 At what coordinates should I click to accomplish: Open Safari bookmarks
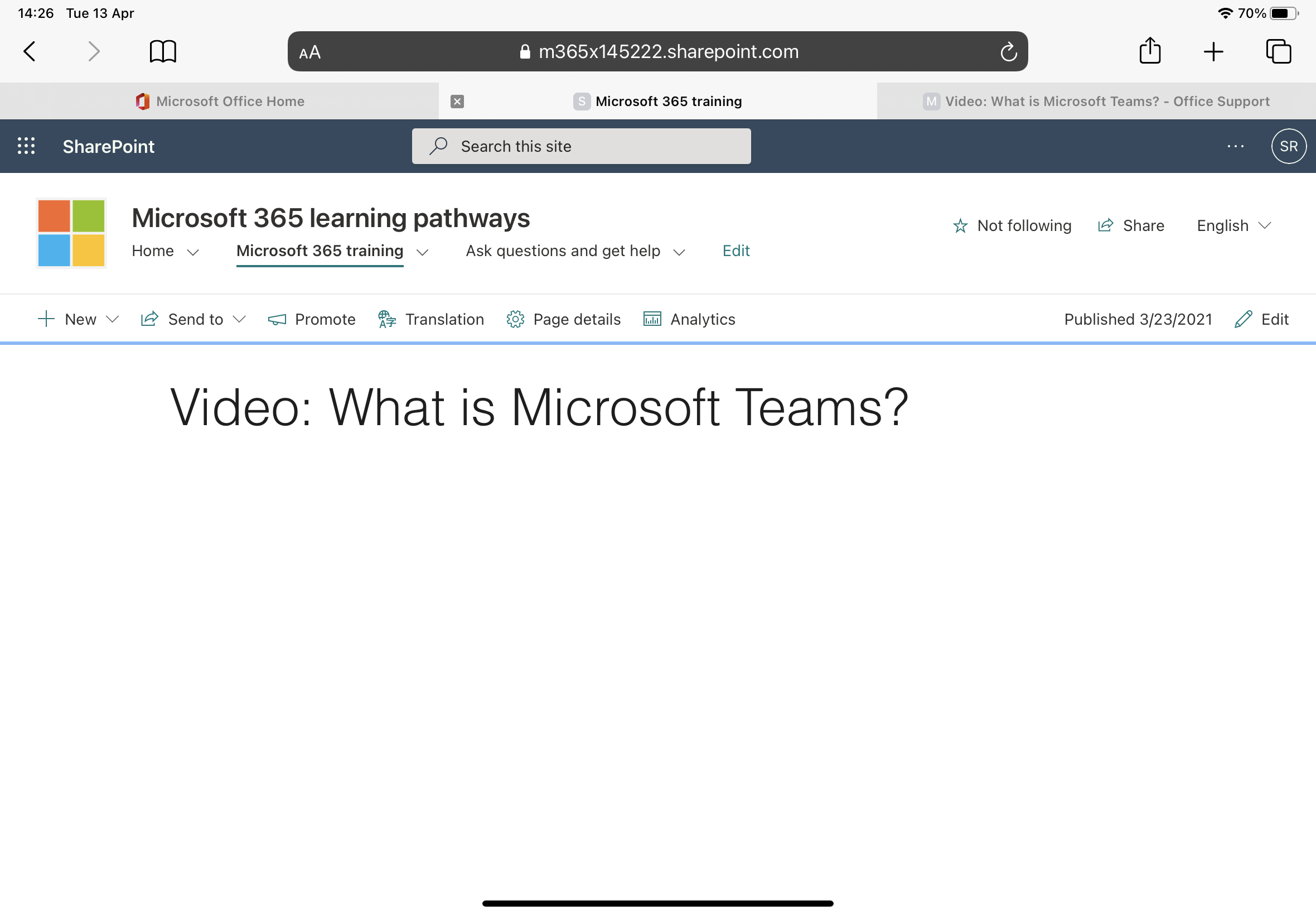click(162, 51)
